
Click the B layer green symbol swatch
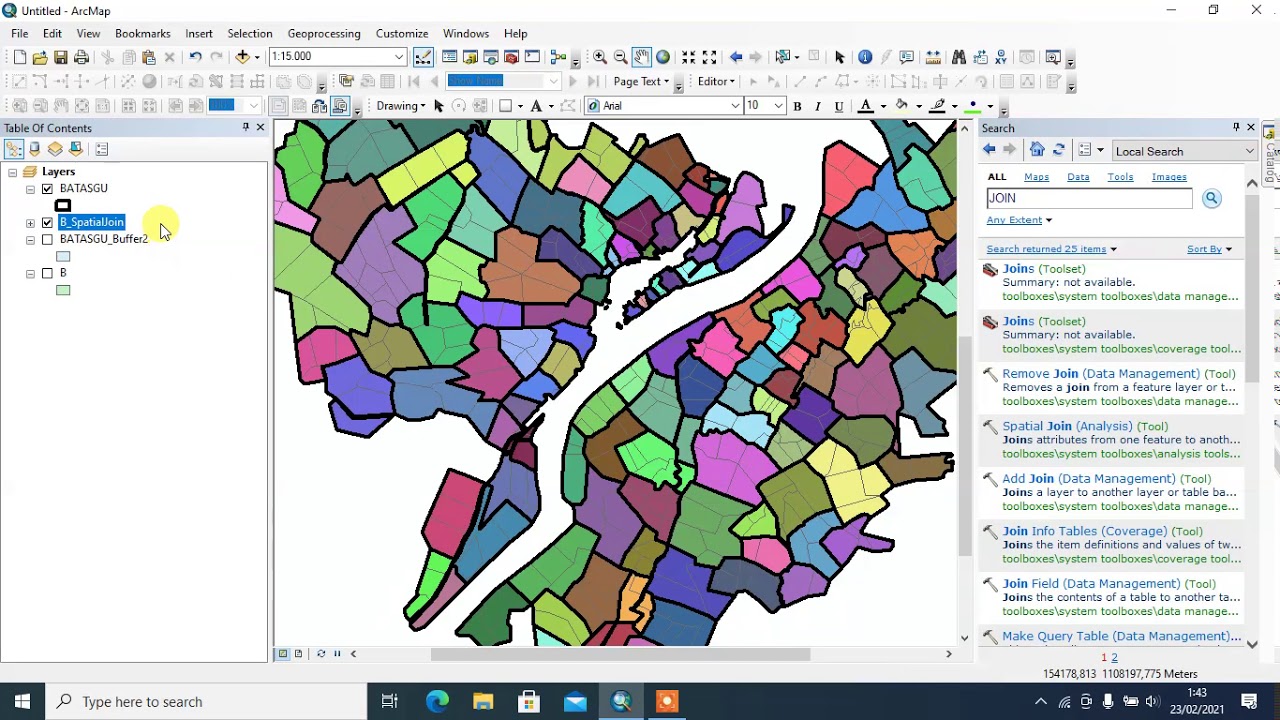(x=63, y=290)
